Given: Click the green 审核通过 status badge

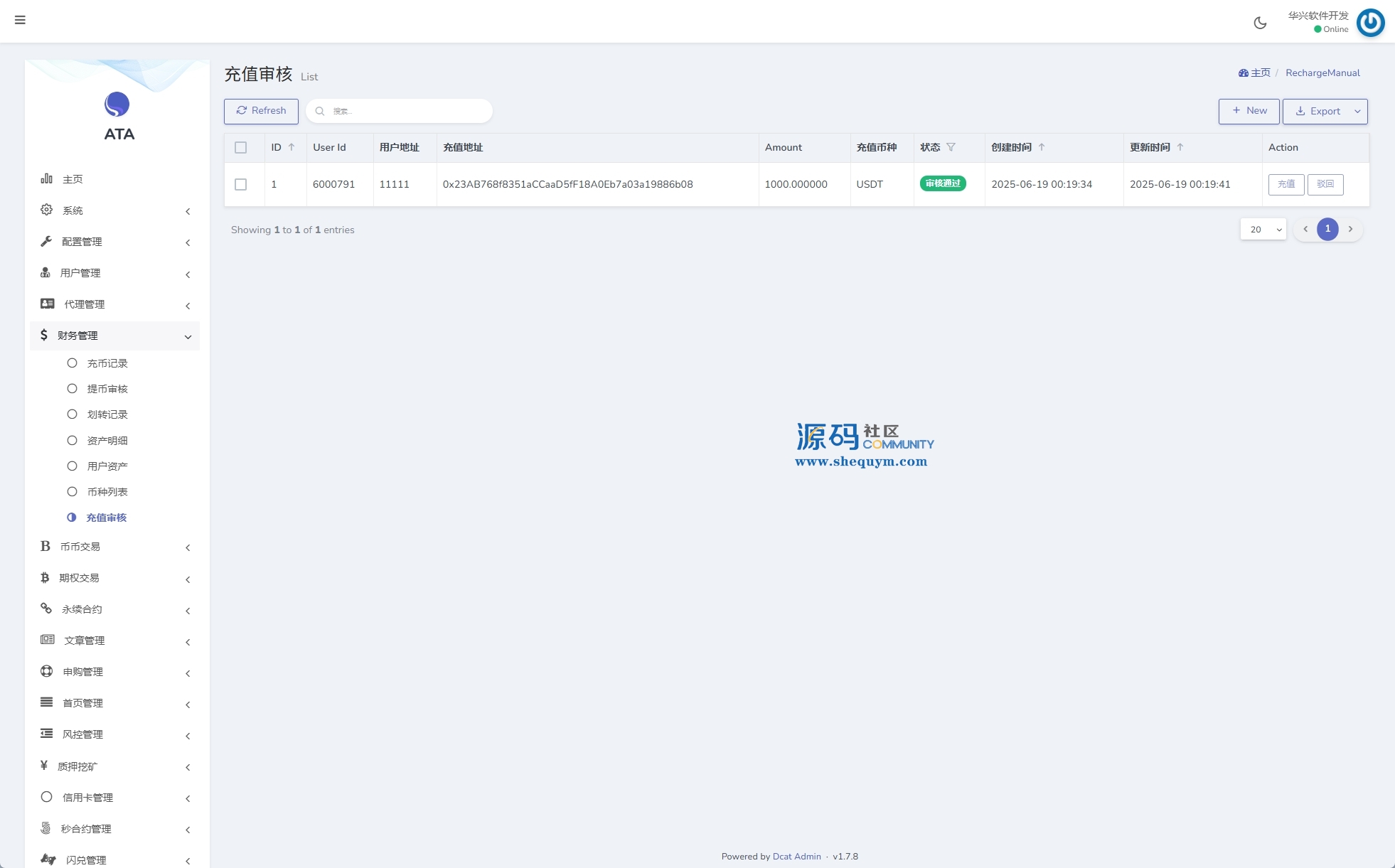Looking at the screenshot, I should pyautogui.click(x=943, y=183).
